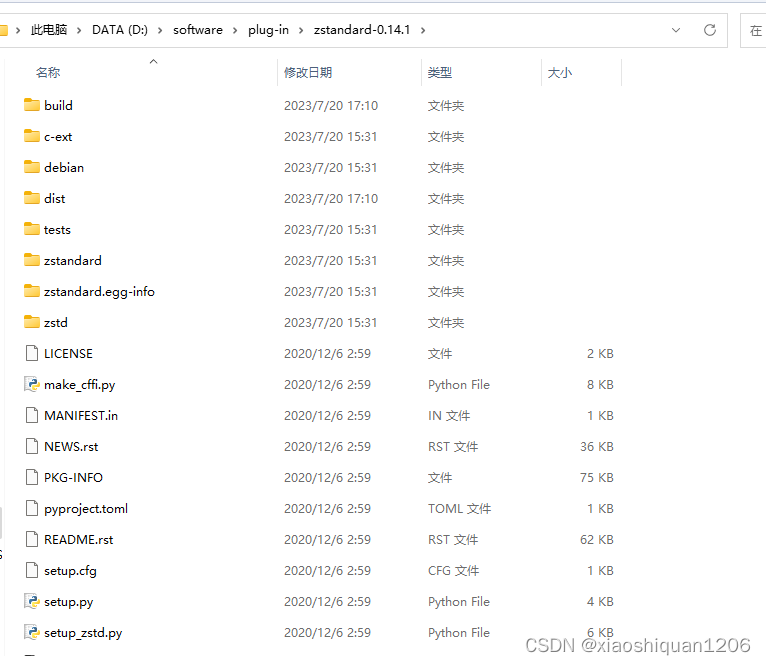Navigate to plug-in breadcrumb segment

[x=268, y=30]
